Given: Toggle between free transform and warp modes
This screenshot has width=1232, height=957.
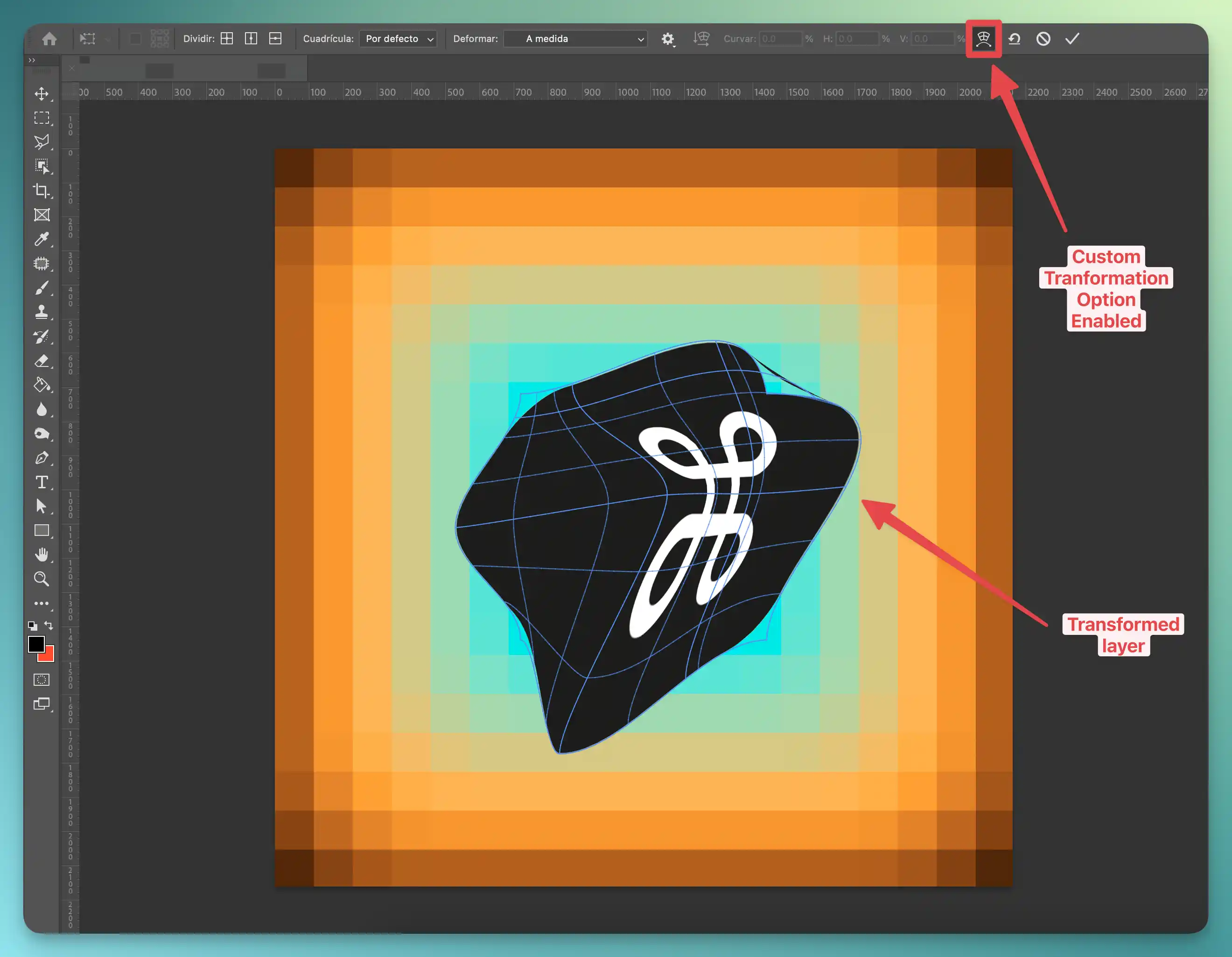Looking at the screenshot, I should pyautogui.click(x=983, y=39).
